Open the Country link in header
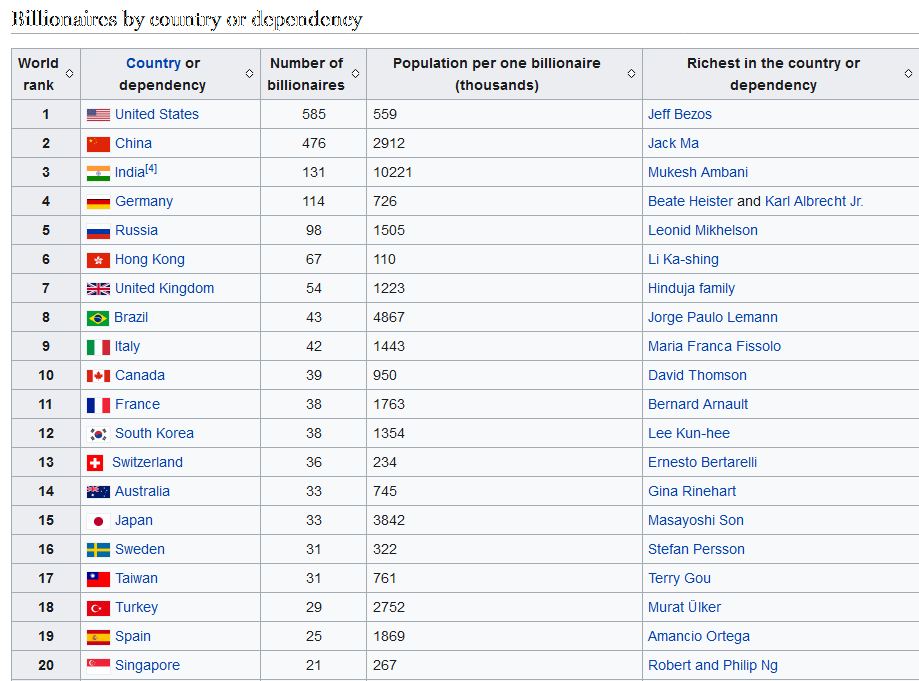The width and height of the screenshot is (919, 681). (153, 63)
